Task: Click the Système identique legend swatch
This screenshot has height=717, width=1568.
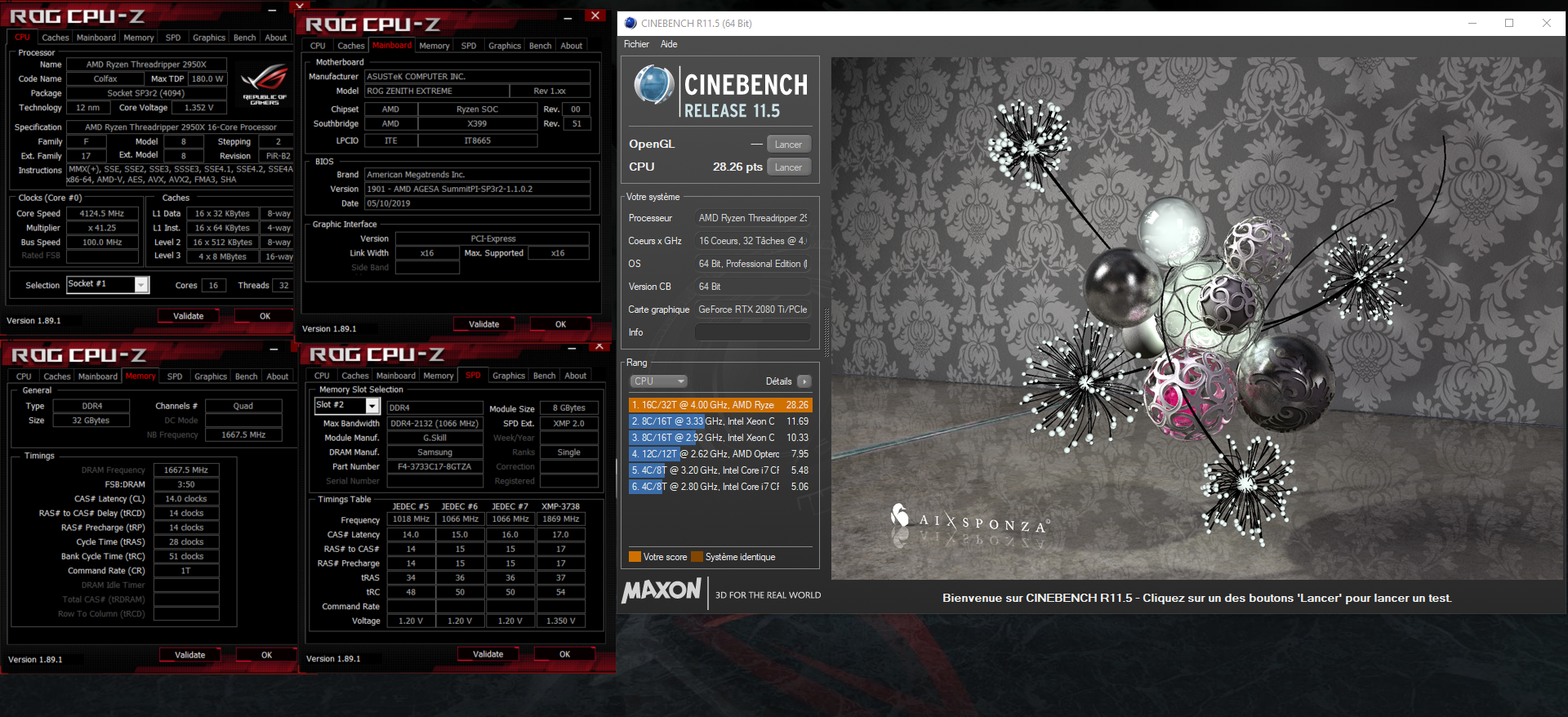Action: click(x=697, y=557)
